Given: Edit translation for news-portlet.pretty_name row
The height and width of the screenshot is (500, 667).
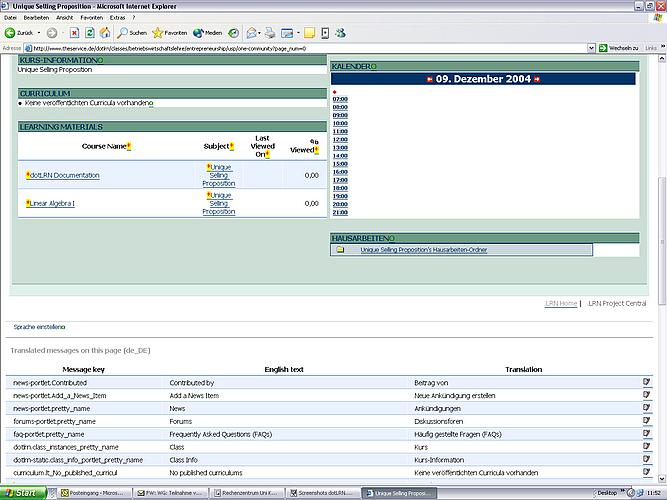Looking at the screenshot, I should click(x=647, y=407).
